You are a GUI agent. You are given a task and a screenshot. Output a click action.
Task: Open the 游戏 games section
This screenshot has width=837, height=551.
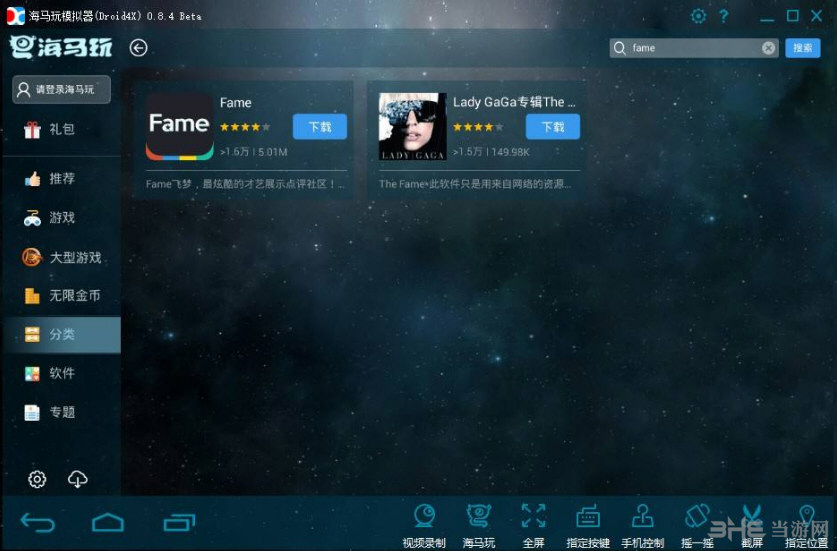61,217
